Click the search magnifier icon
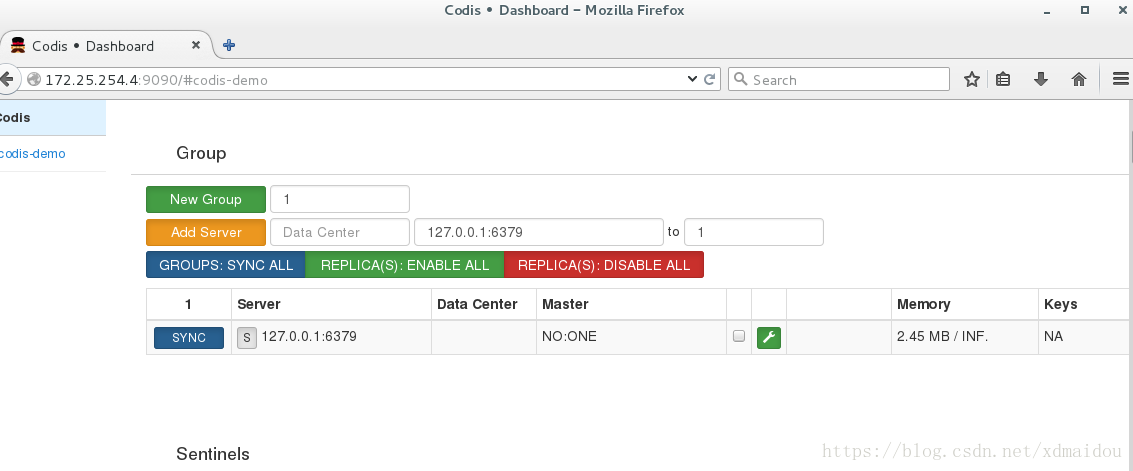The image size is (1133, 471). click(740, 79)
